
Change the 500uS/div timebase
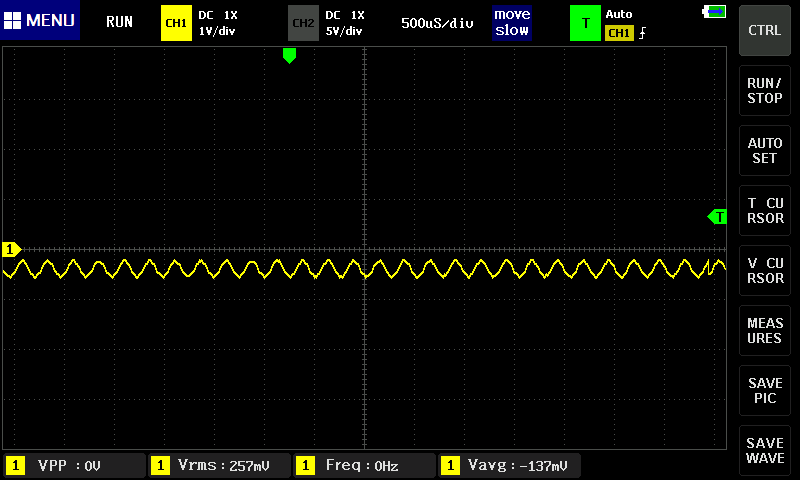[437, 23]
